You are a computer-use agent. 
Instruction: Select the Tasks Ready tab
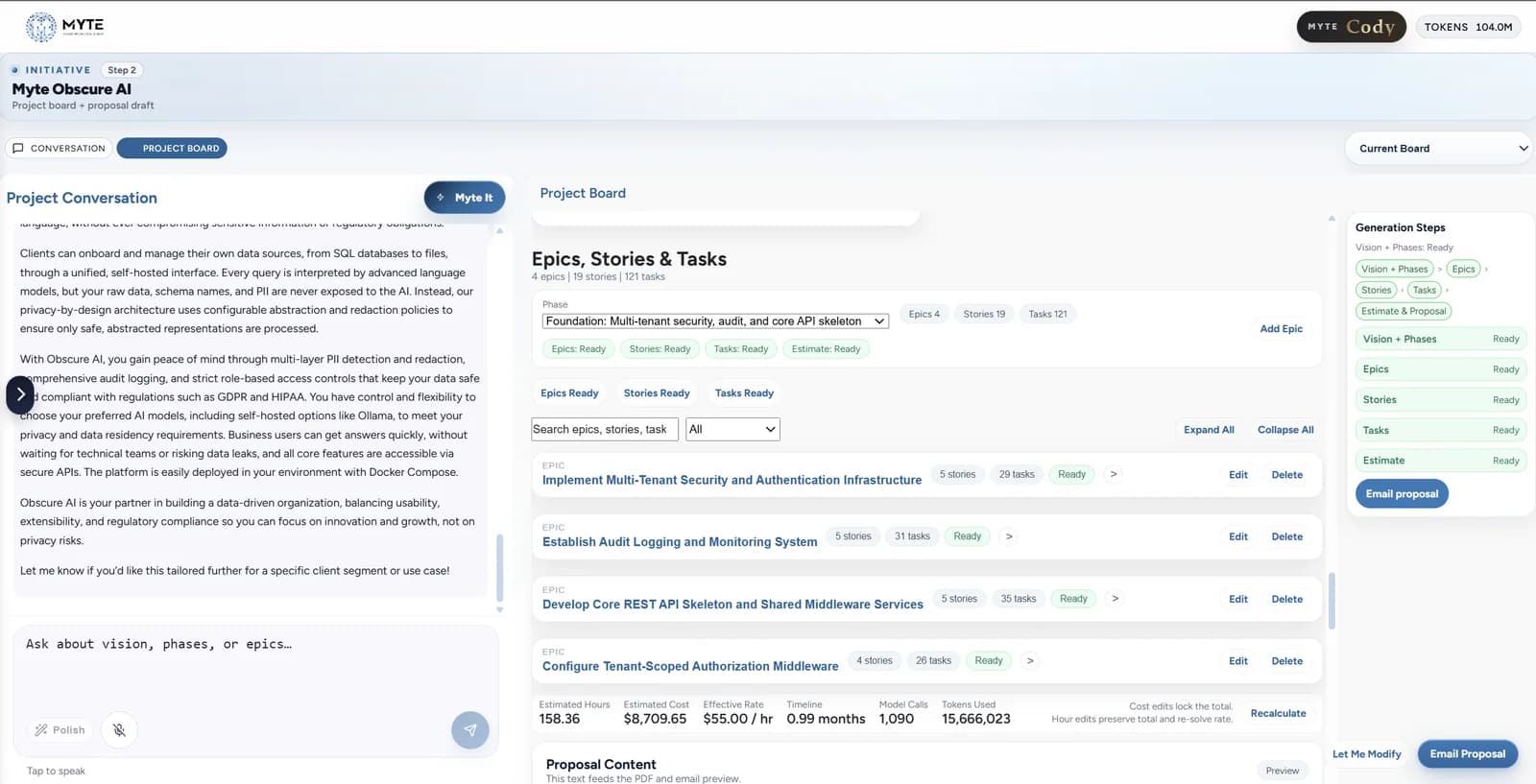tap(744, 393)
